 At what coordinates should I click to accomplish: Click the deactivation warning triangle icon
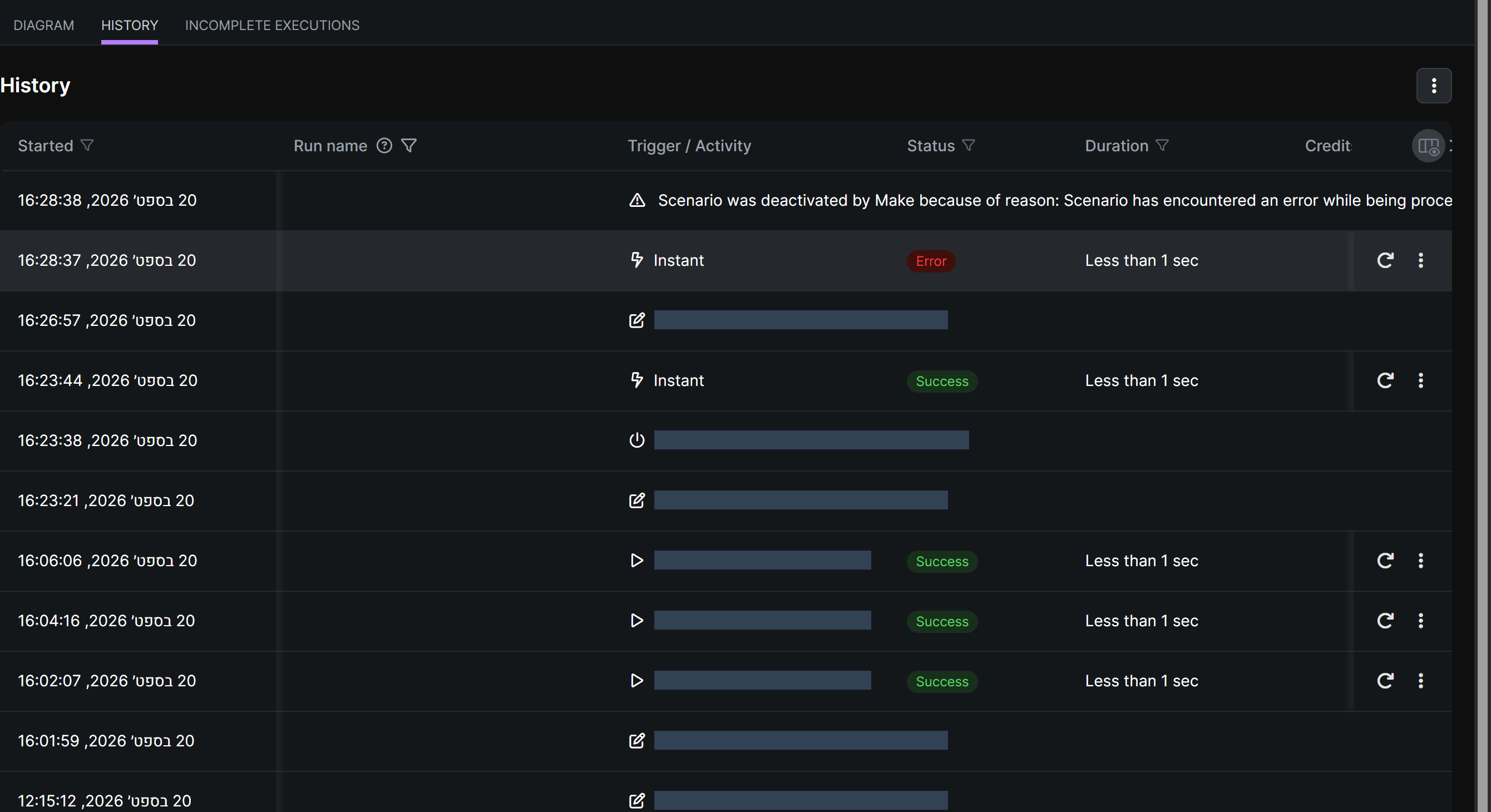[636, 200]
